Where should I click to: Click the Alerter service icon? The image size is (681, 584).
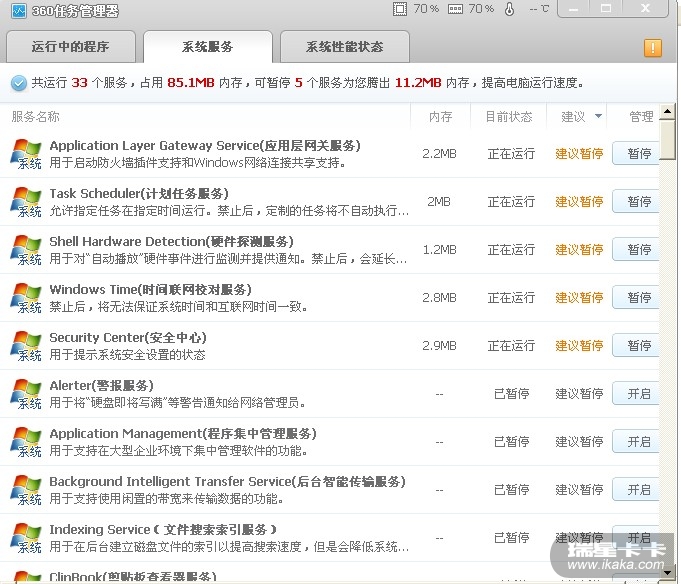click(26, 394)
